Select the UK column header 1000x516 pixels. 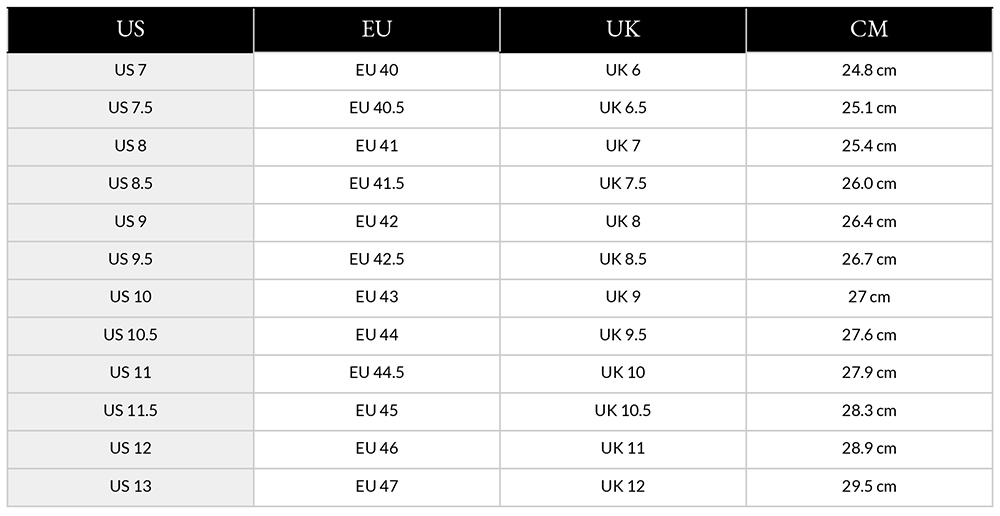pyautogui.click(x=623, y=29)
